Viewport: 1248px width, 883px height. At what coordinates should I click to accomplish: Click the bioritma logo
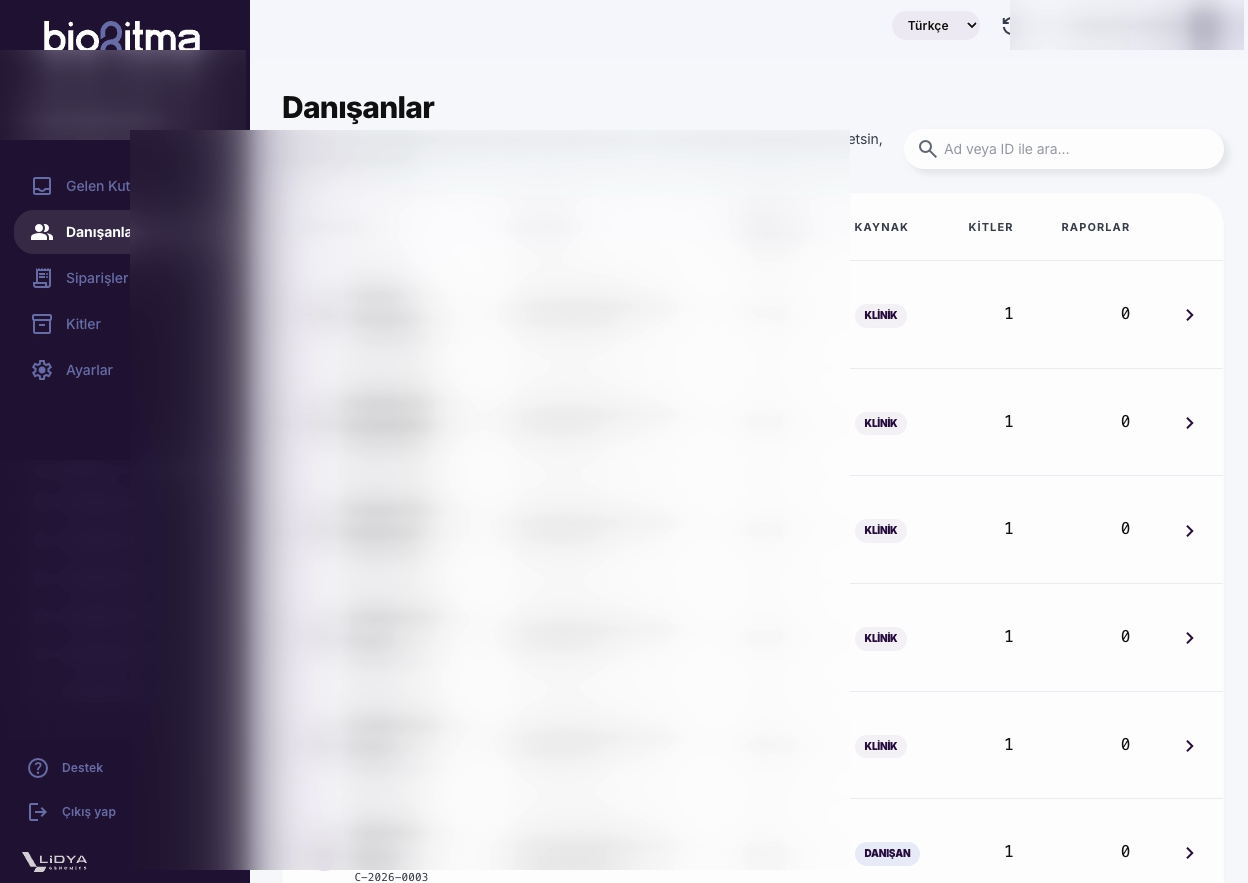pos(122,36)
